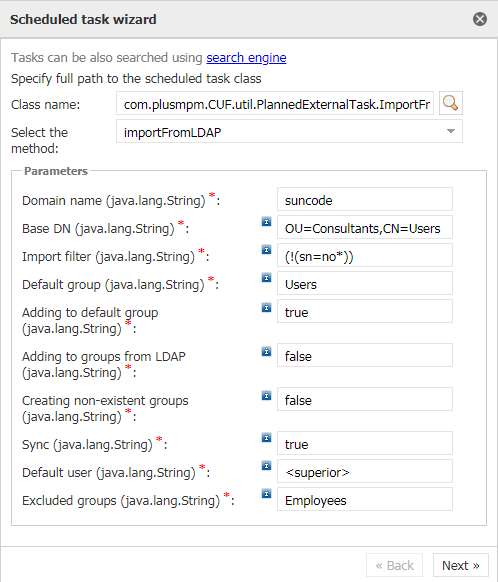Click the Sync parameter info icon

(266, 438)
